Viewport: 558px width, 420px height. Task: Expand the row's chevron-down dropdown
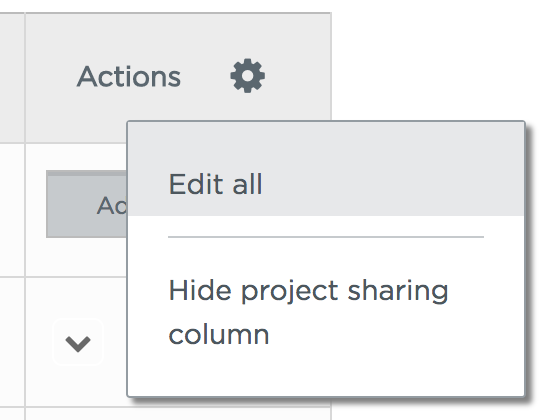[x=78, y=343]
